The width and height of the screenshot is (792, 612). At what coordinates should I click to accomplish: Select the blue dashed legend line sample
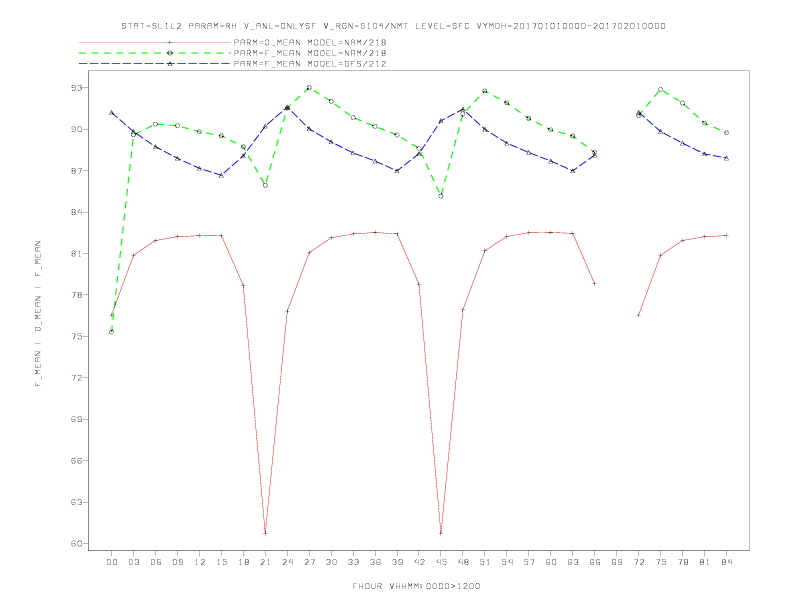click(x=155, y=64)
